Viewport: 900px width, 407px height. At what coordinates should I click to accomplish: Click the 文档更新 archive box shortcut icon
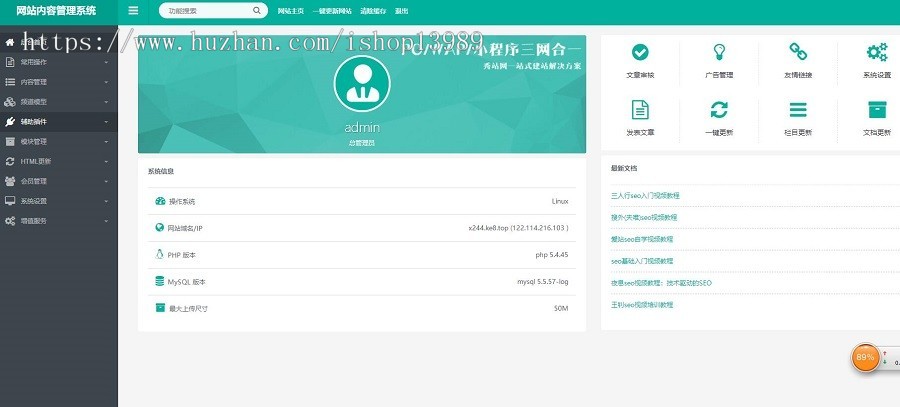(876, 109)
